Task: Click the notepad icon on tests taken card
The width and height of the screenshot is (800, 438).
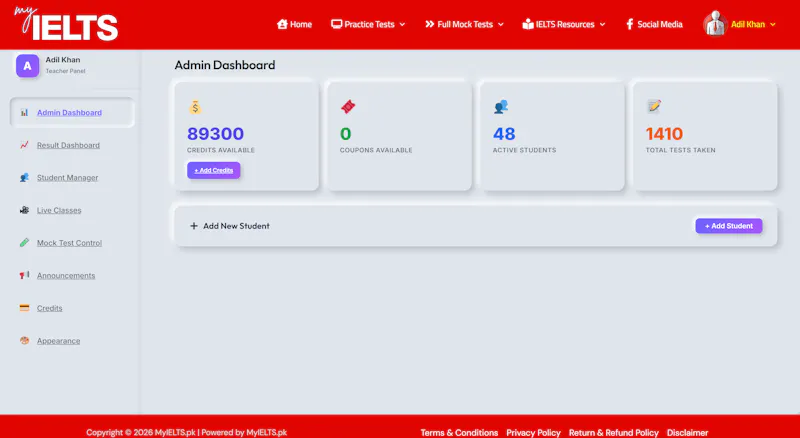Action: (654, 106)
